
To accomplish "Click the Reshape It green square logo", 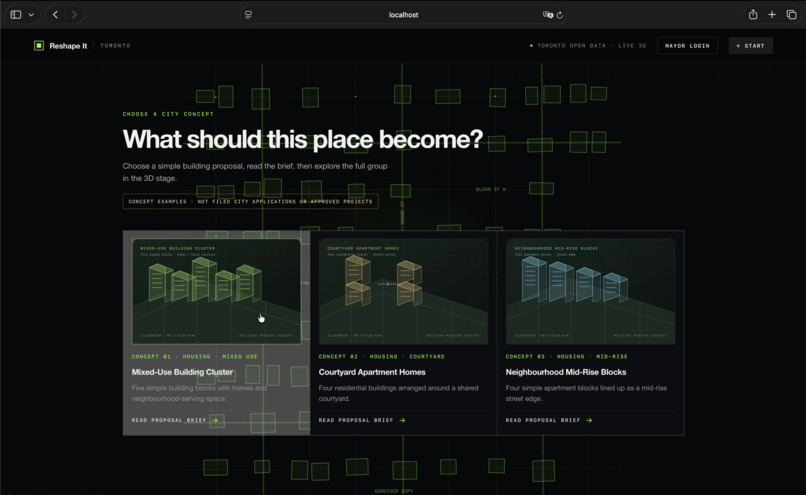I will 39,46.
